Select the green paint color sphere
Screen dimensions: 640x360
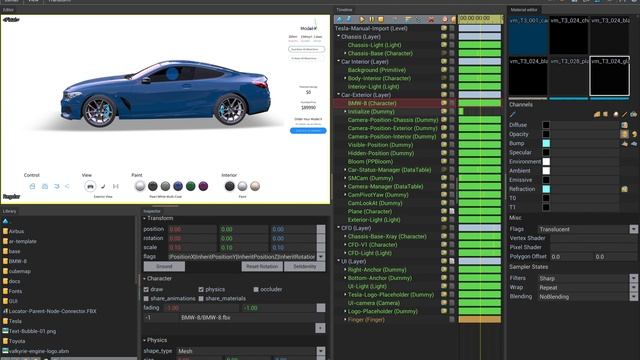191,186
